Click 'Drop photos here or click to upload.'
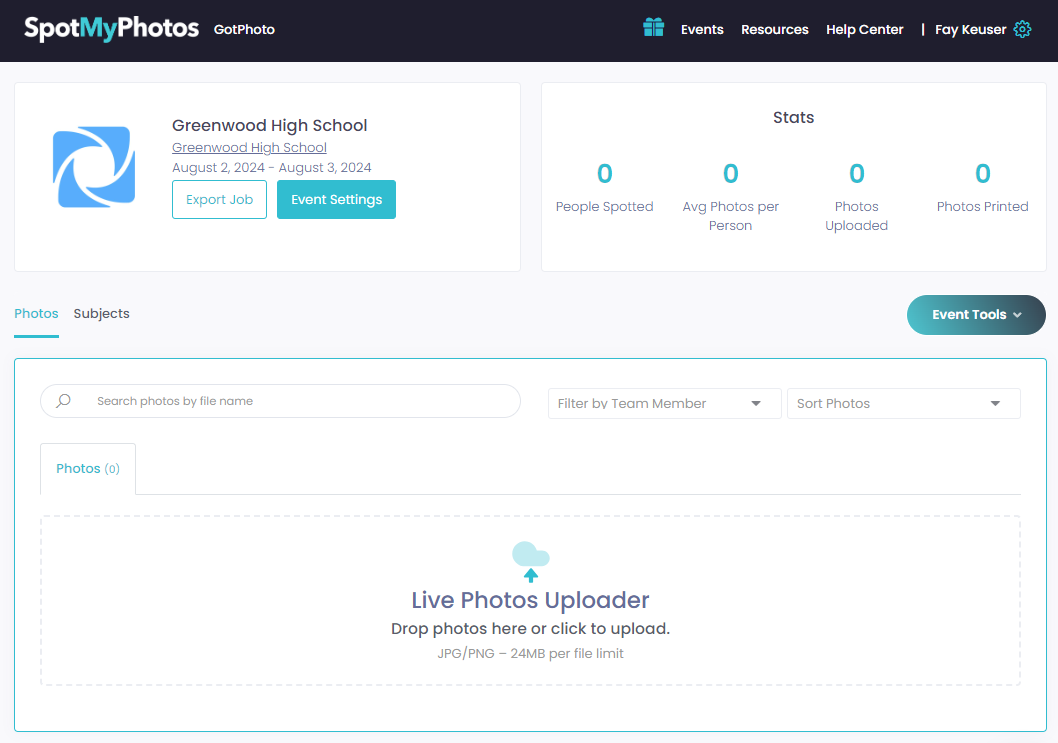Image resolution: width=1058 pixels, height=743 pixels. point(530,629)
